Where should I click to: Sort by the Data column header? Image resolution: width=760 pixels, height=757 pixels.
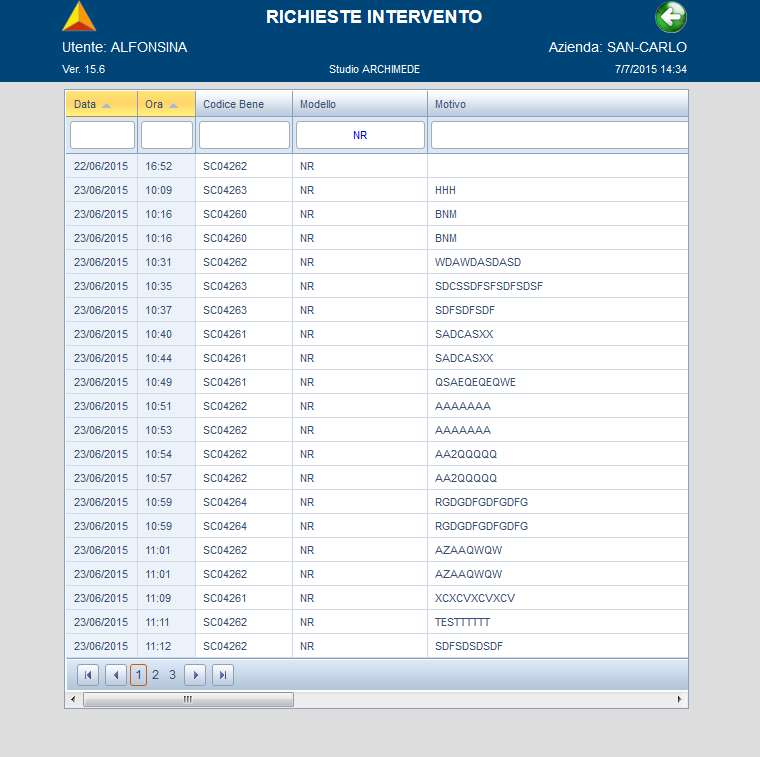click(x=101, y=104)
